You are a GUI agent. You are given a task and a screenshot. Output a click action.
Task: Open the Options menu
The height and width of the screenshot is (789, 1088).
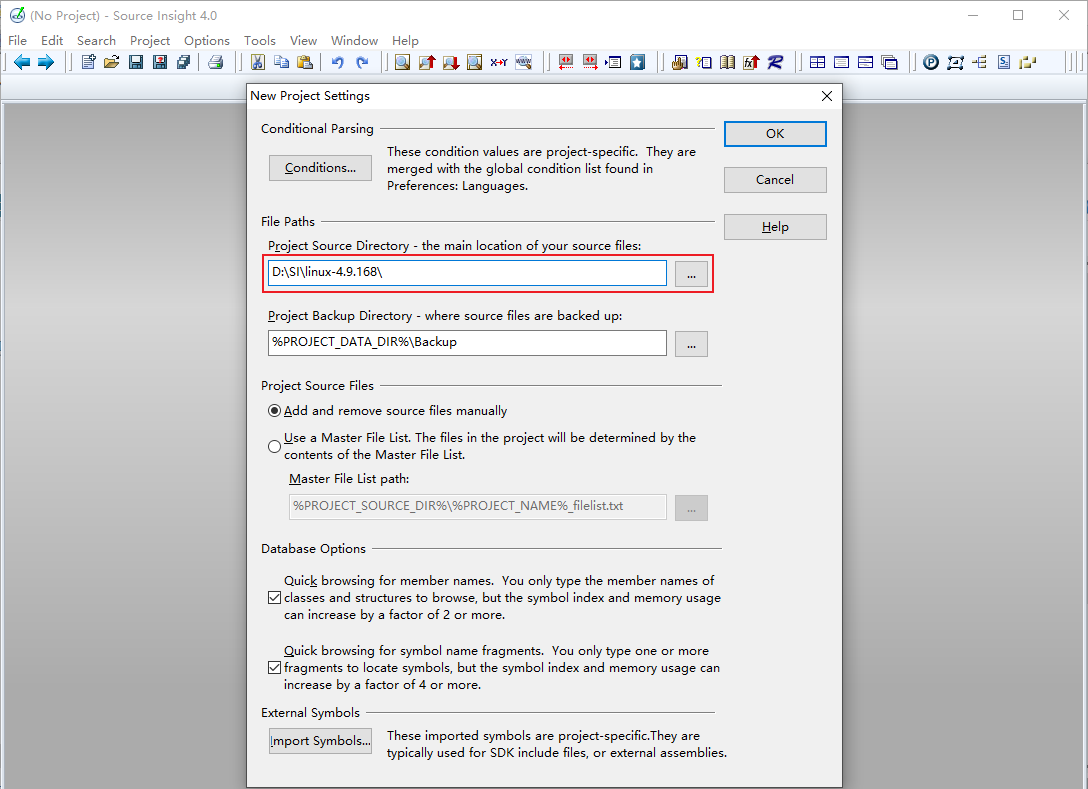tap(207, 40)
